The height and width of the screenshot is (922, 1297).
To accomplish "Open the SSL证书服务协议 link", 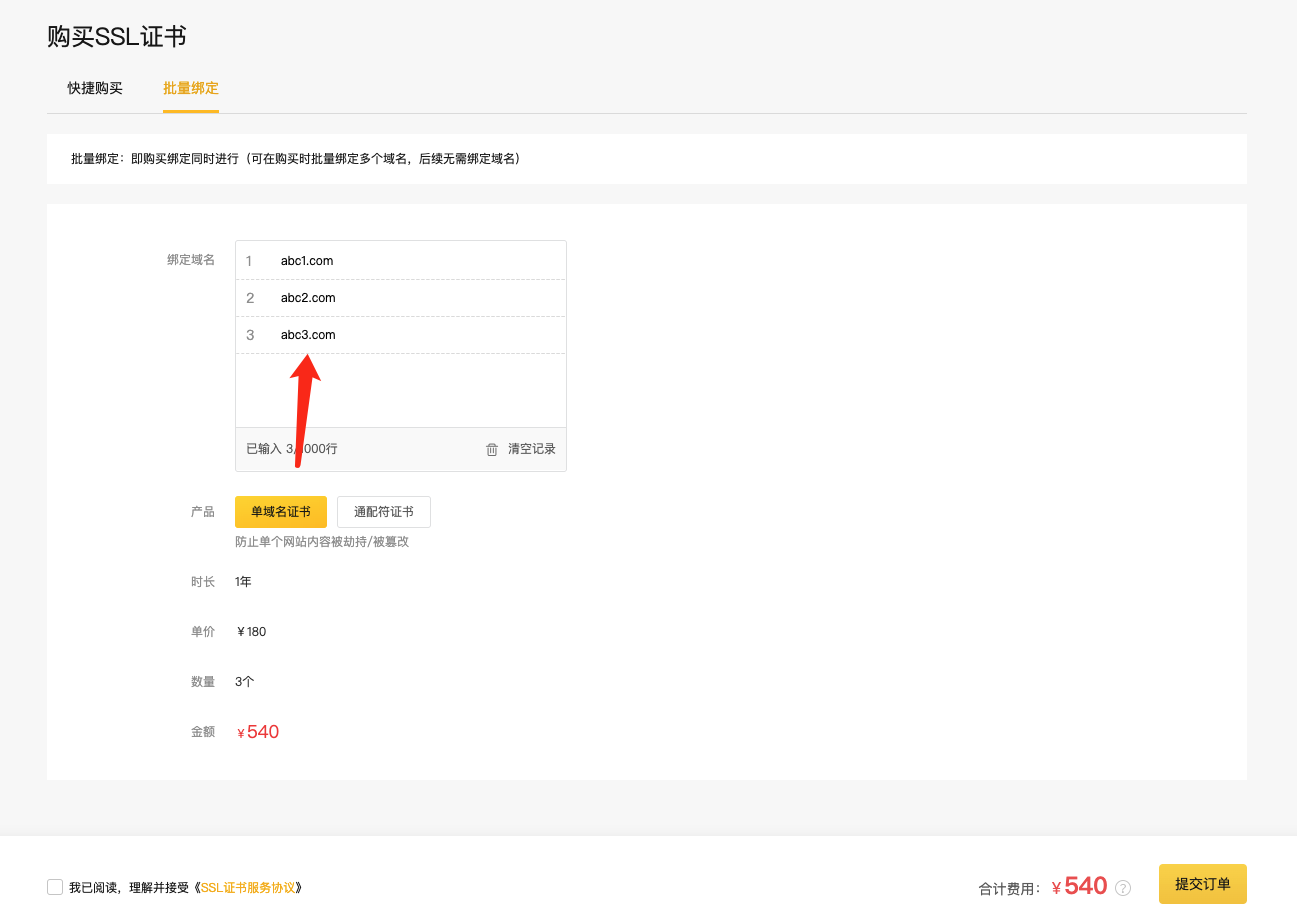I will point(249,887).
